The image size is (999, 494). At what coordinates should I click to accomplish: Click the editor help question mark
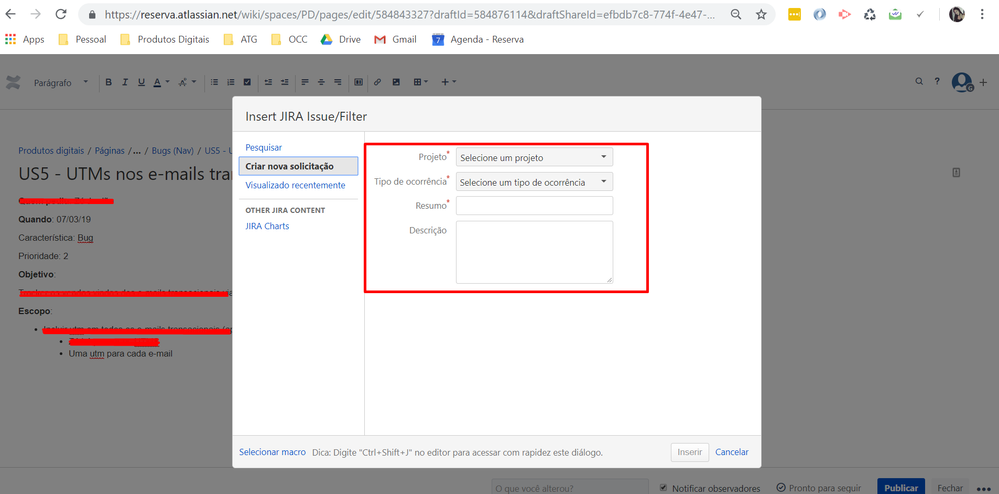[937, 82]
